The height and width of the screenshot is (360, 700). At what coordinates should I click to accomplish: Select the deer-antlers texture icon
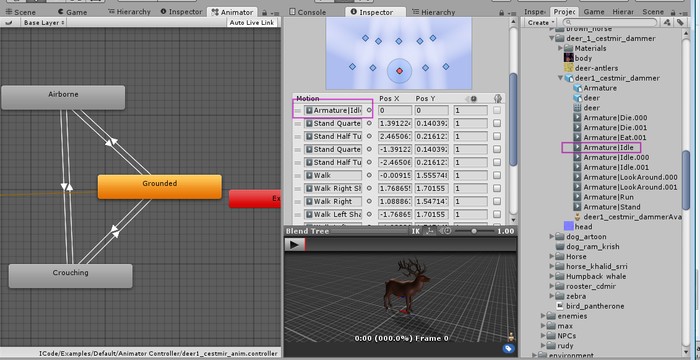[568, 68]
